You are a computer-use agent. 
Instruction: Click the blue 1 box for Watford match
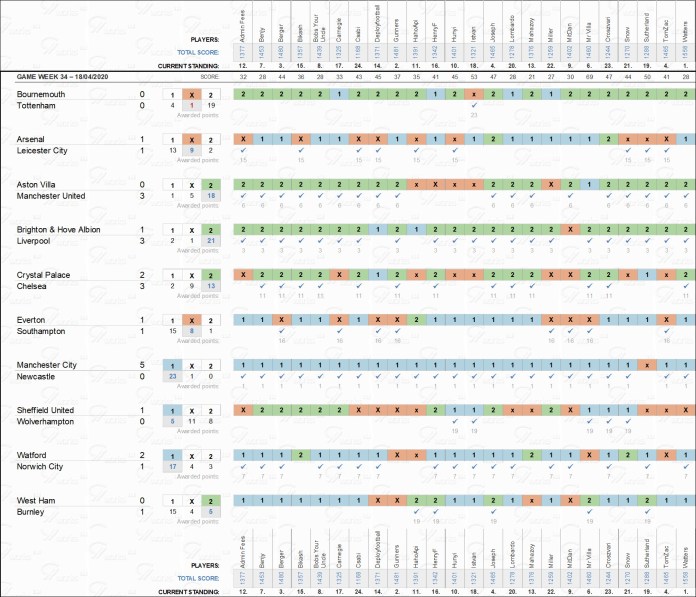(x=172, y=455)
